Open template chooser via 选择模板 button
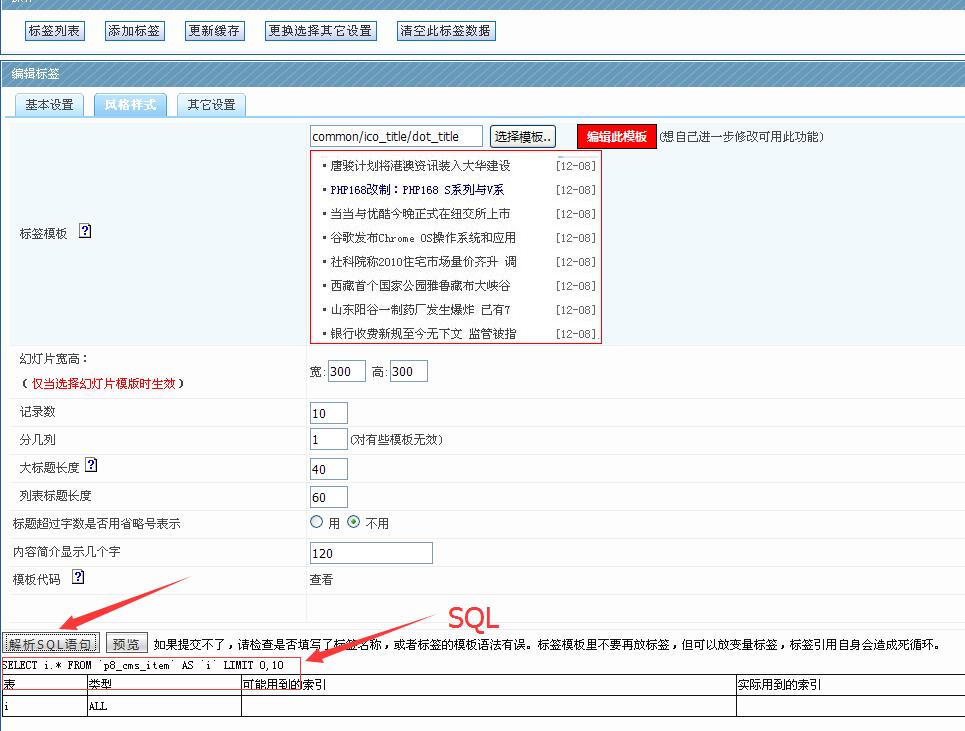965x731 pixels. 523,137
